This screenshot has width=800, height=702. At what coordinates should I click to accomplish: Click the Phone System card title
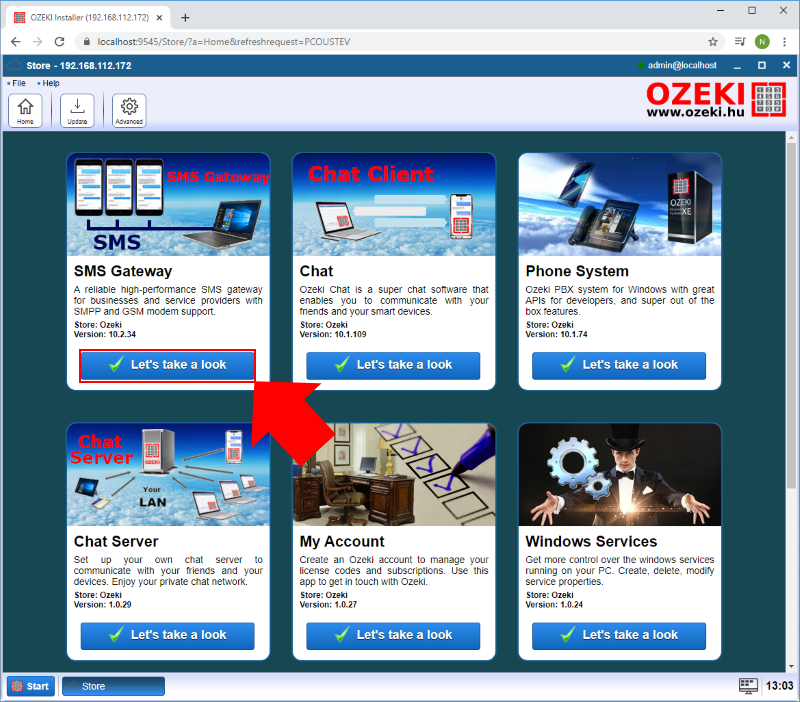(577, 271)
